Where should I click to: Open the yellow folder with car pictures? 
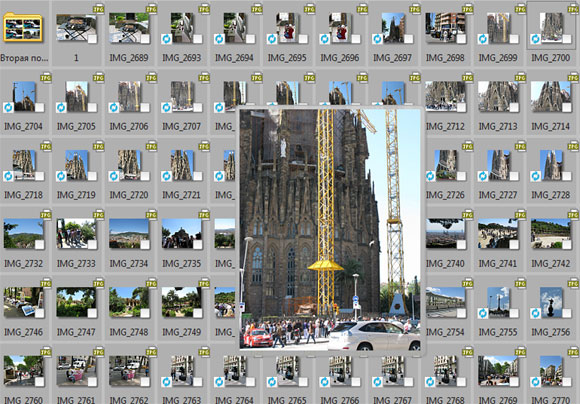[23, 27]
